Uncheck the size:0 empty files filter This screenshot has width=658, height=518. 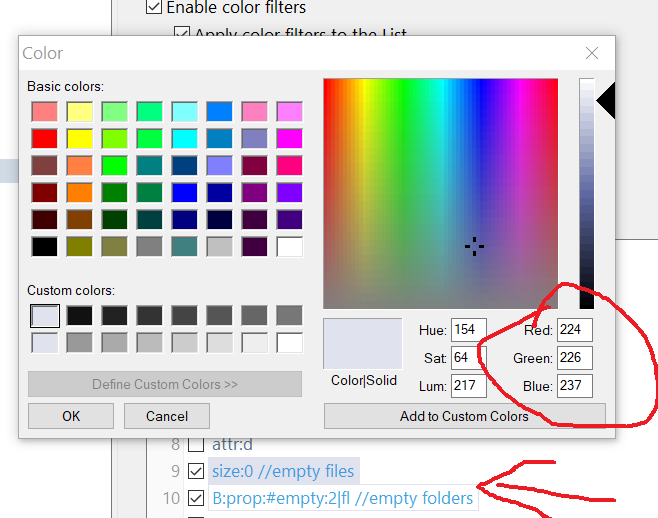coord(197,472)
